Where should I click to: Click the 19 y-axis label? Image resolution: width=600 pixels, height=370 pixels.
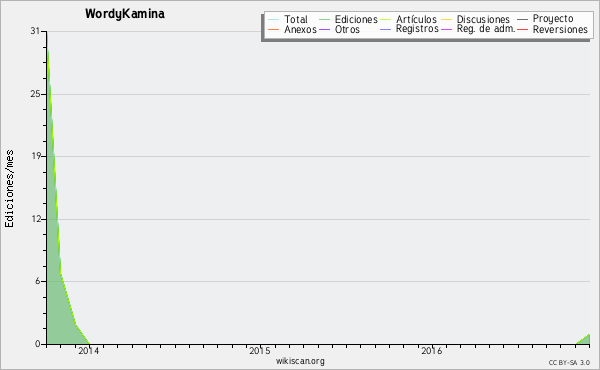[x=35, y=156]
